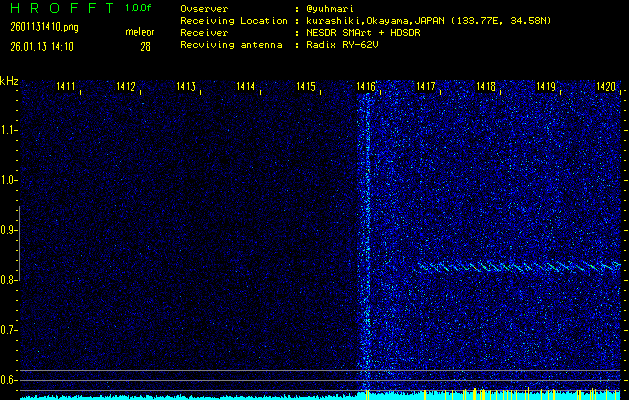Click the 0.8 frequency axis label
Screen dimensions: 629x400
pyautogui.click(x=7, y=280)
